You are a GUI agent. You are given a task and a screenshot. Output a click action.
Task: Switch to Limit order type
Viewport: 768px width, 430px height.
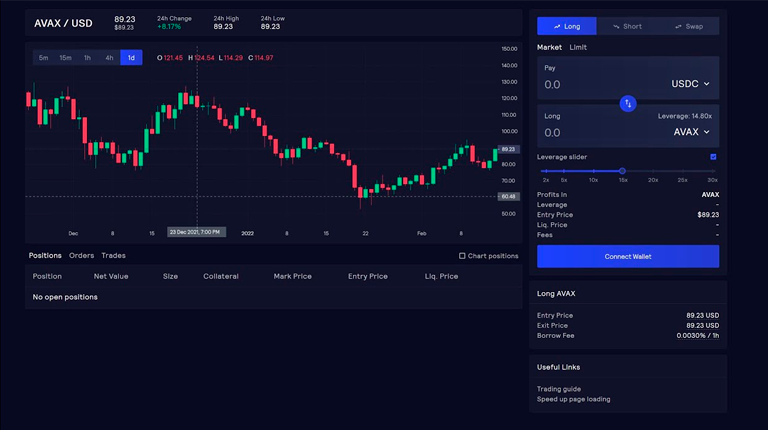pos(578,48)
